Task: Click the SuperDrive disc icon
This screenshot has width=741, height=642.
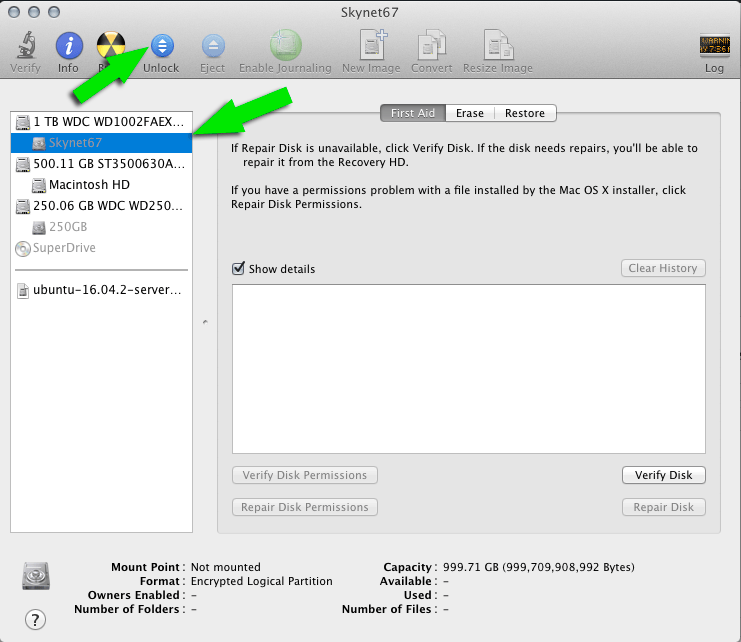Action: pos(23,248)
